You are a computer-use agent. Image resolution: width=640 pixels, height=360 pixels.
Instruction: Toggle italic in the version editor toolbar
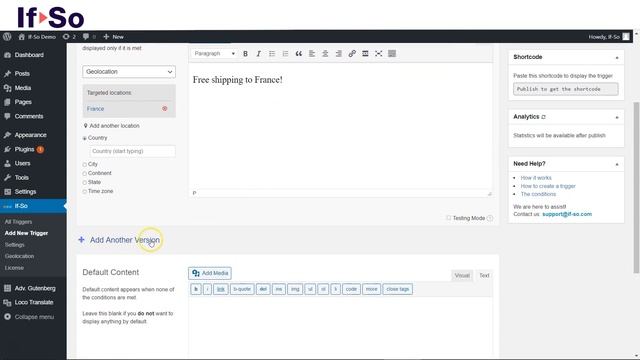(x=258, y=53)
